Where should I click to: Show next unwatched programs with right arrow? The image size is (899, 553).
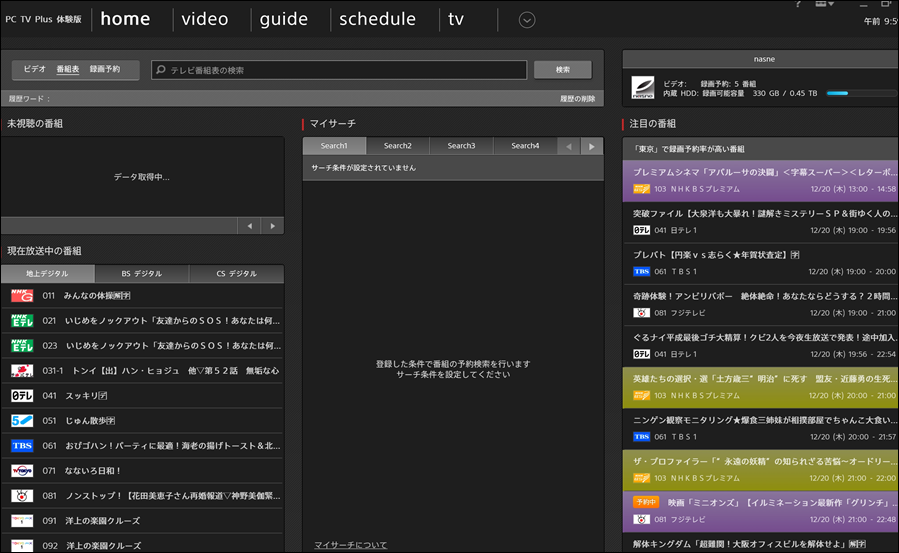tap(272, 226)
